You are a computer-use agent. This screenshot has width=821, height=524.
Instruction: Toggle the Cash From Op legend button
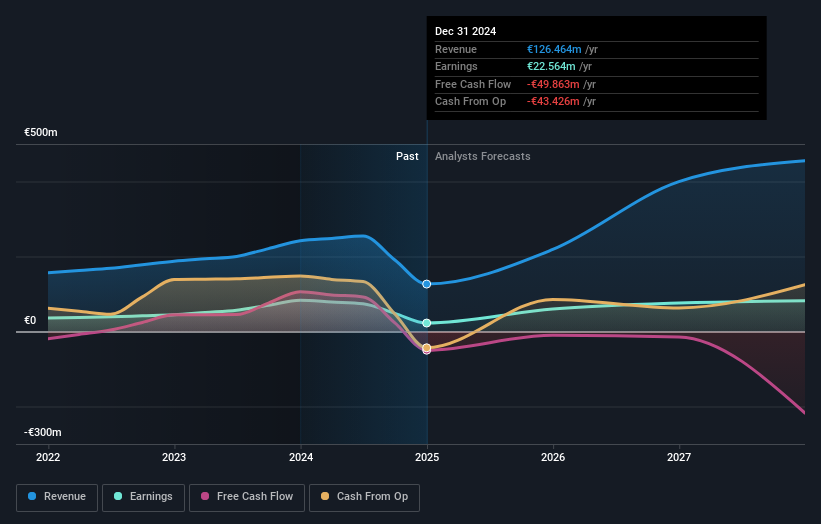tap(364, 497)
